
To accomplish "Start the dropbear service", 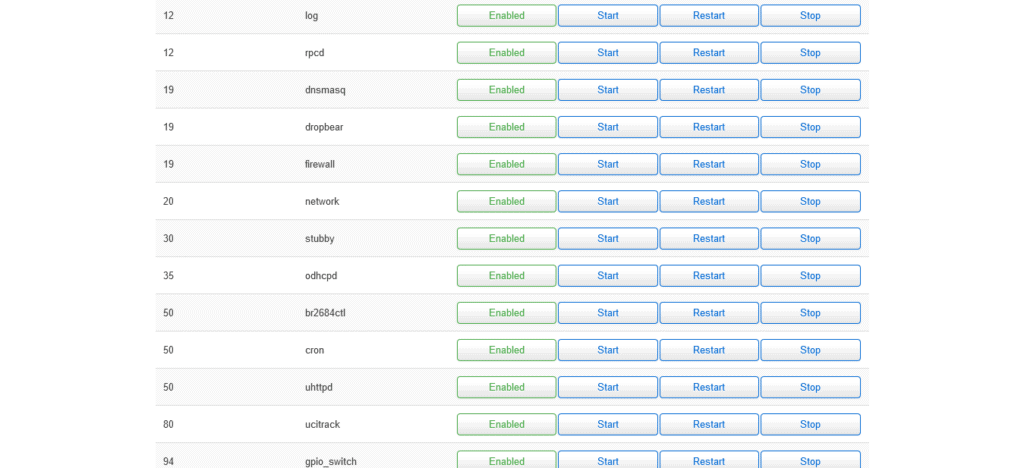I will point(607,127).
